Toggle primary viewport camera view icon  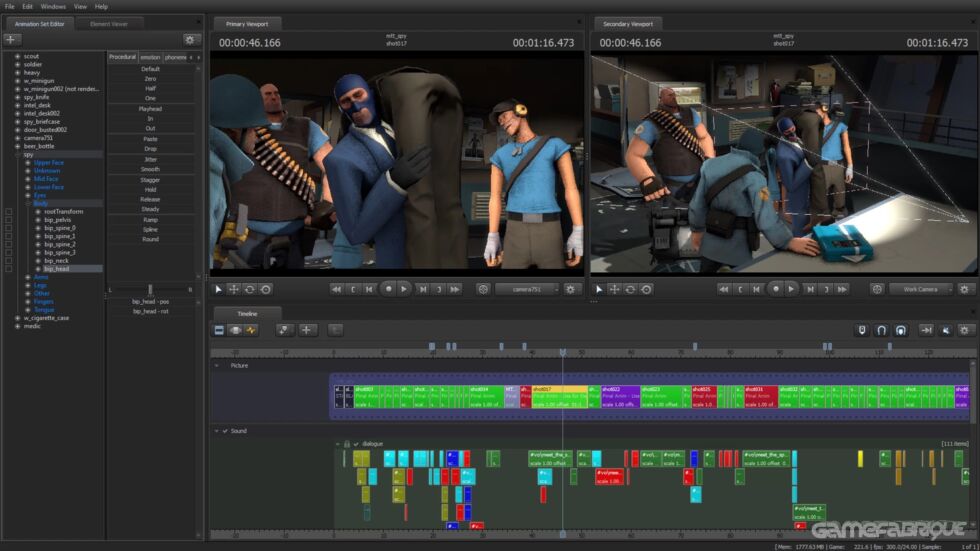pos(483,289)
